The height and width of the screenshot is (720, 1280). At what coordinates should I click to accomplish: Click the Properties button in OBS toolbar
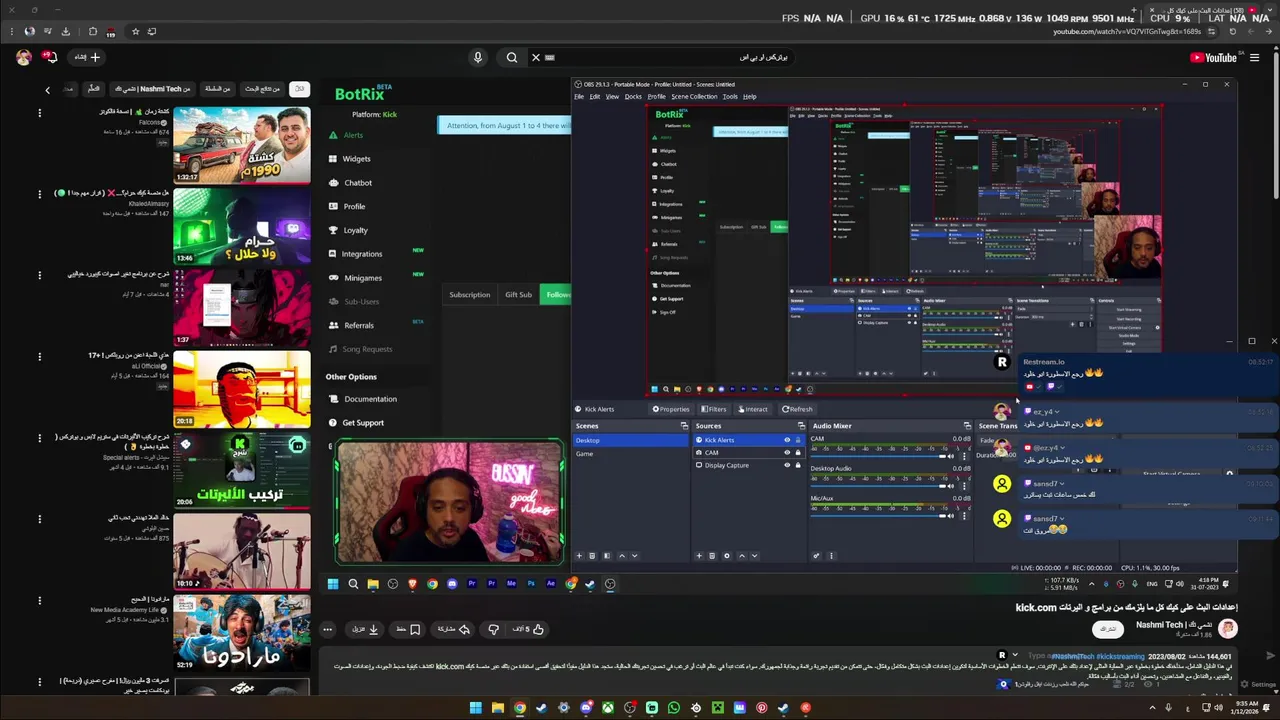(671, 409)
